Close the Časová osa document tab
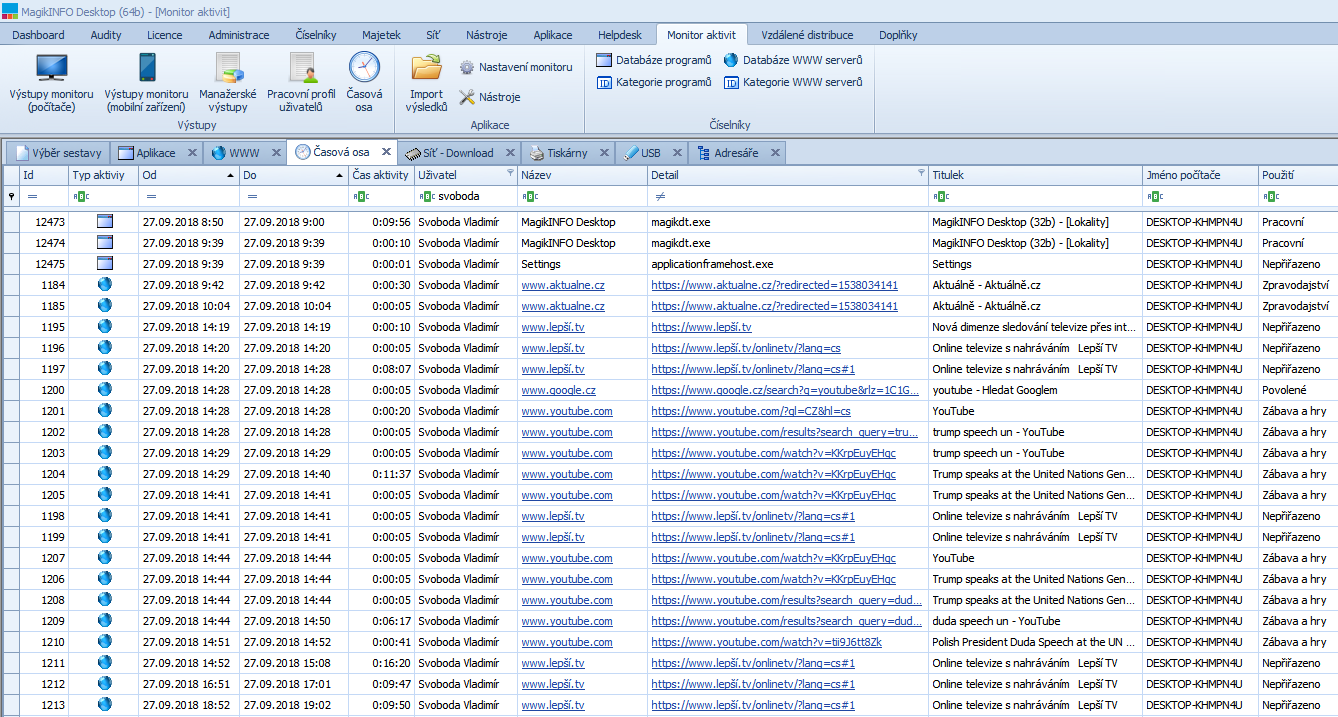 point(386,152)
